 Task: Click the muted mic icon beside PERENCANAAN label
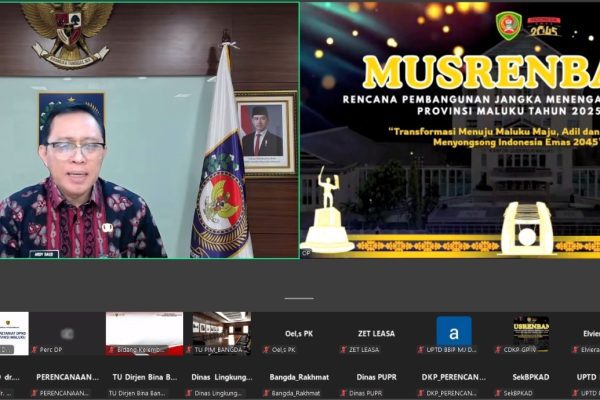34,393
